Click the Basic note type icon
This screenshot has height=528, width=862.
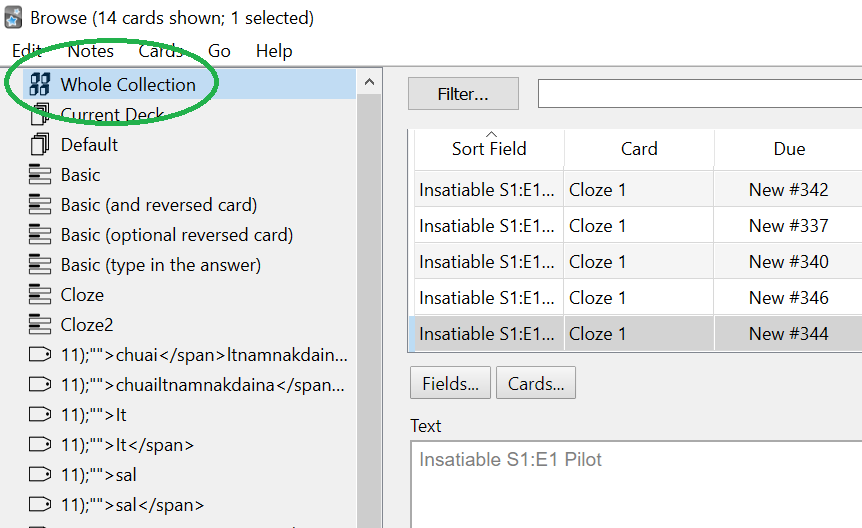(x=40, y=175)
